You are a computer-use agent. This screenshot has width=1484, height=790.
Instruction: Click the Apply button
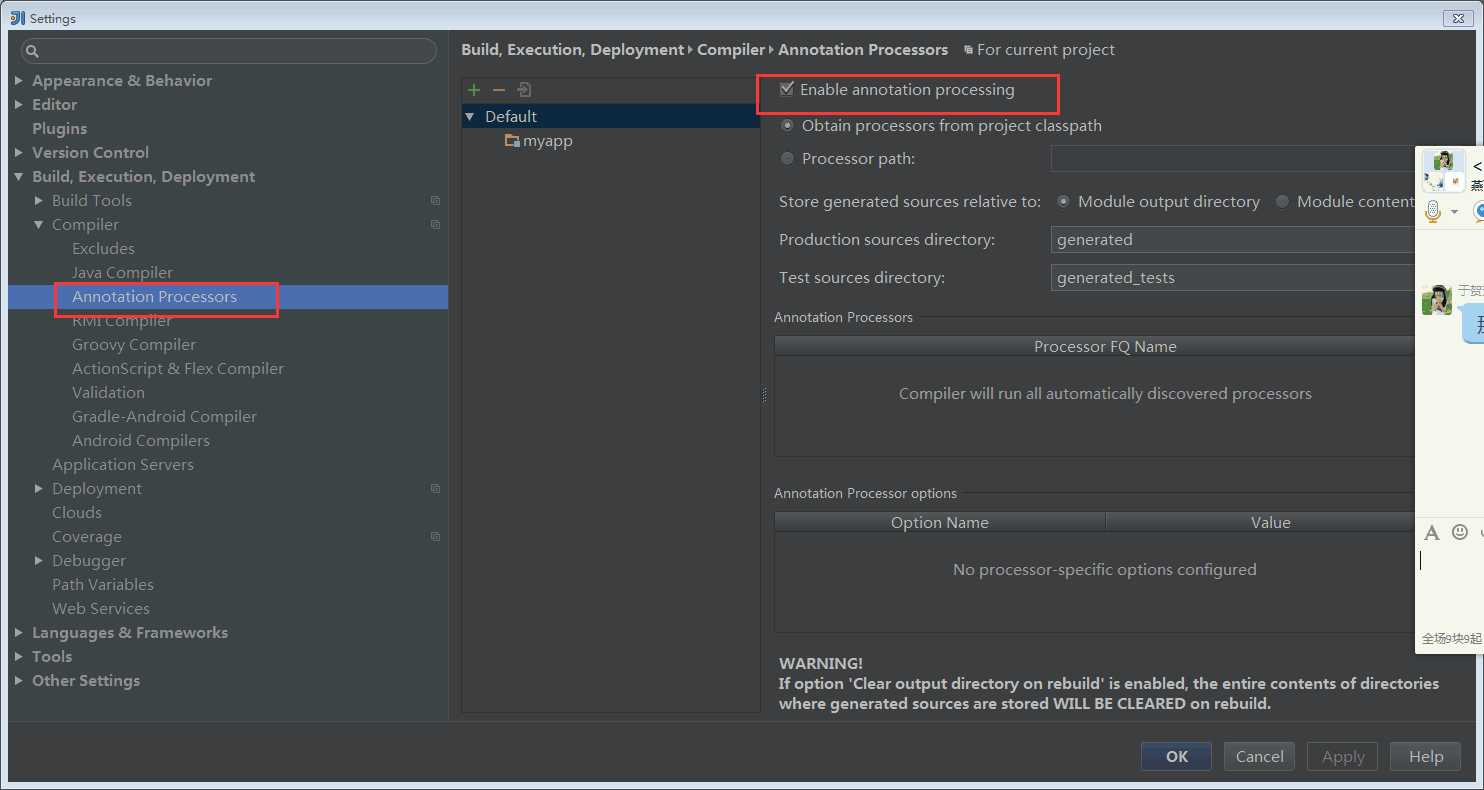(x=1343, y=756)
